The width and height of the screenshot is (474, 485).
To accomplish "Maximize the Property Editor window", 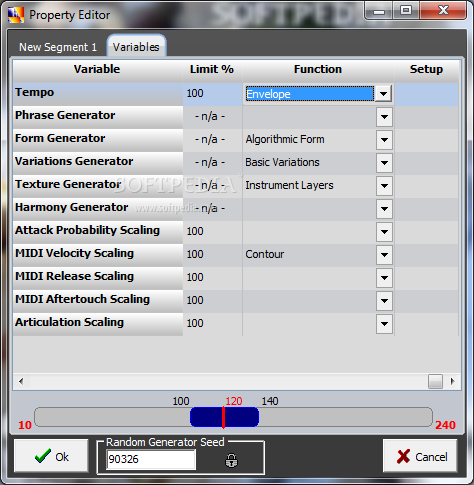I will click(406, 11).
